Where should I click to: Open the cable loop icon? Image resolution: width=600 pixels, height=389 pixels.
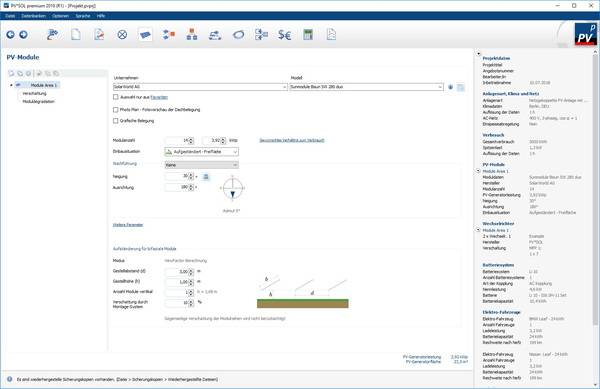click(238, 35)
